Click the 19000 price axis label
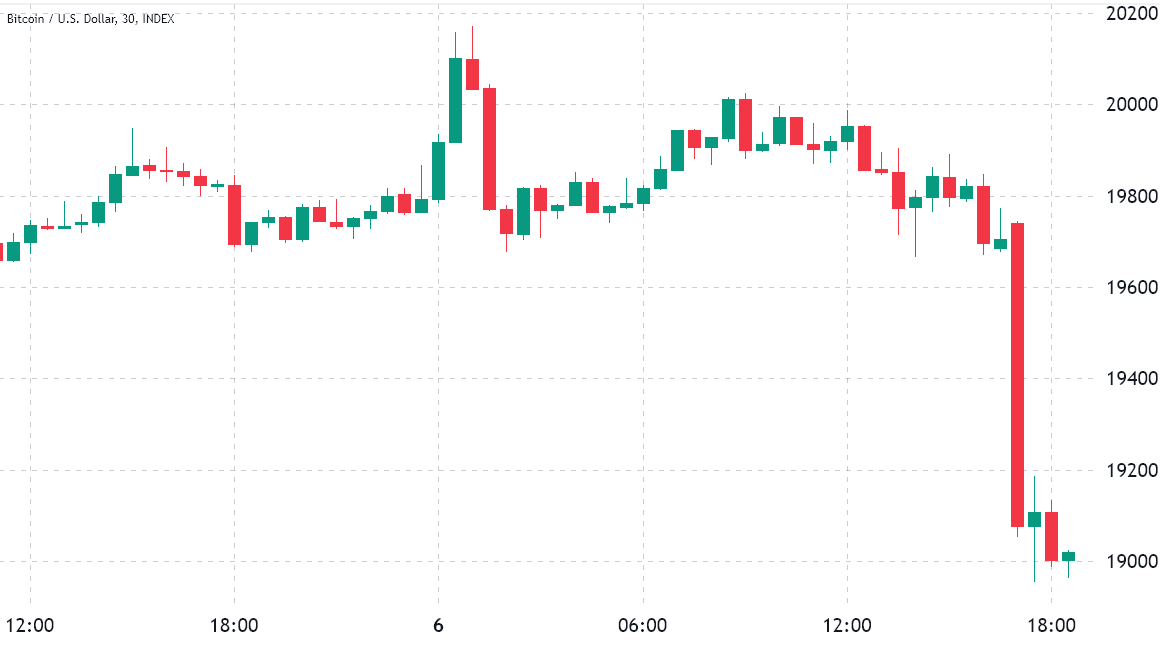Image resolution: width=1166 pixels, height=647 pixels. coord(1131,561)
